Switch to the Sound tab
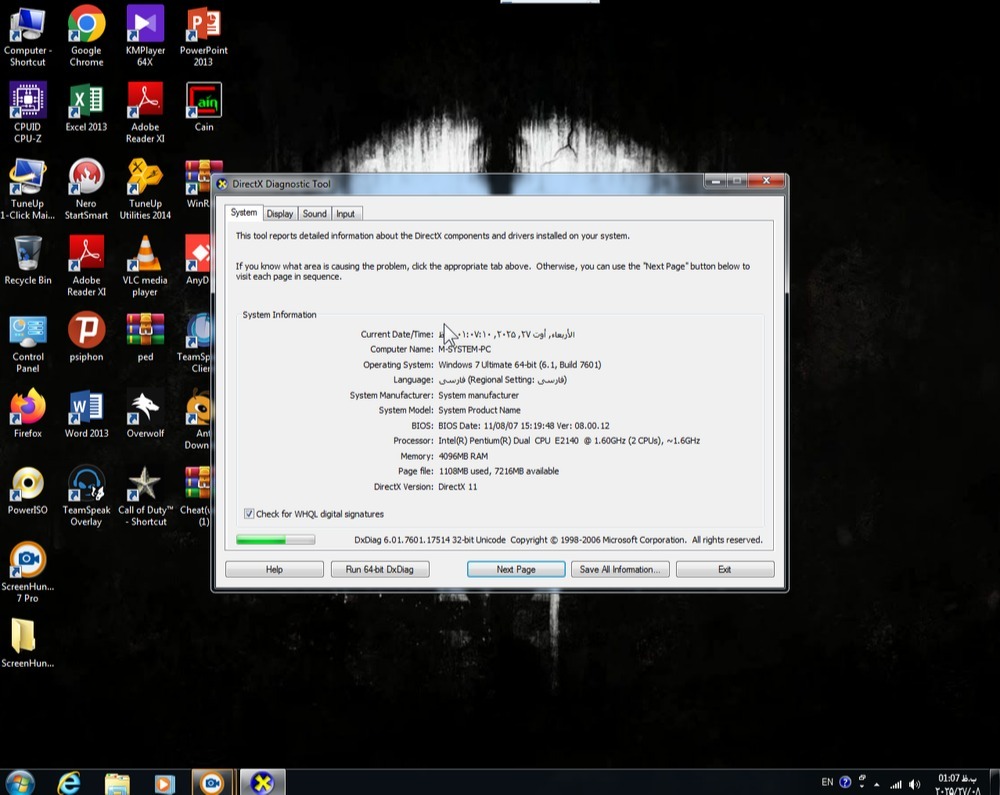The image size is (1000, 795). coord(314,214)
